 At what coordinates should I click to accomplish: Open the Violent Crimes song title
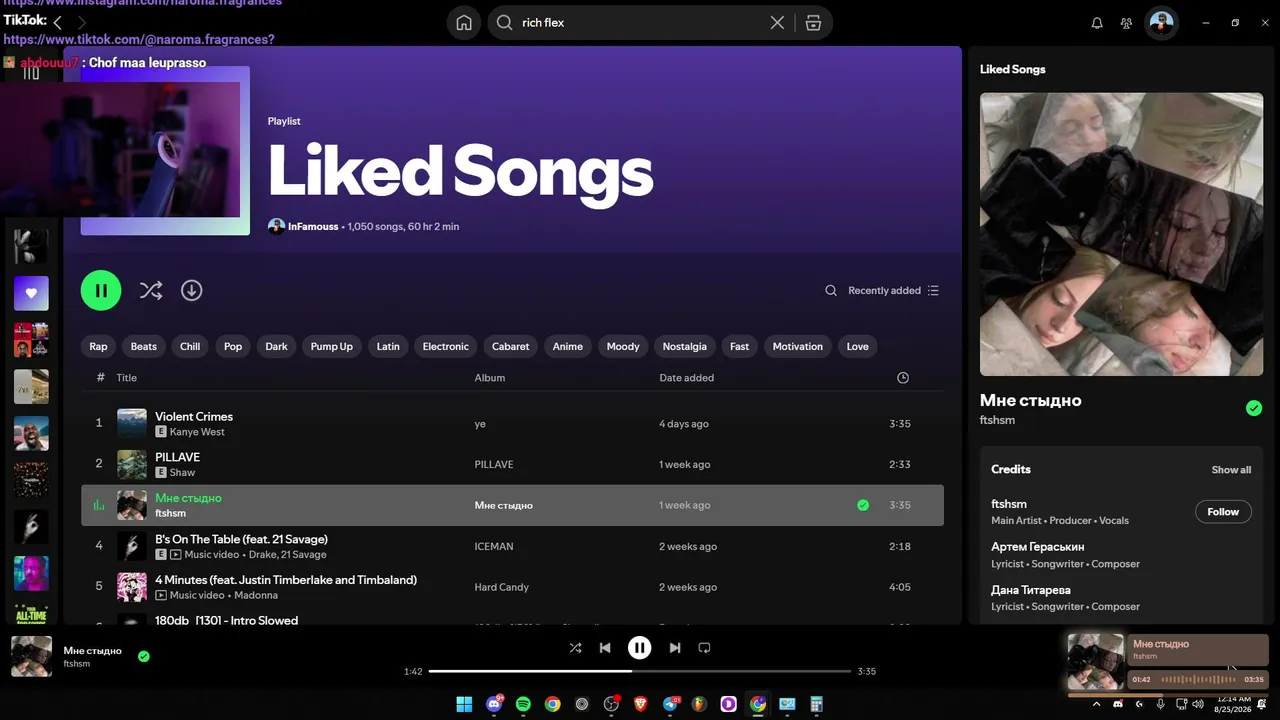click(x=194, y=417)
